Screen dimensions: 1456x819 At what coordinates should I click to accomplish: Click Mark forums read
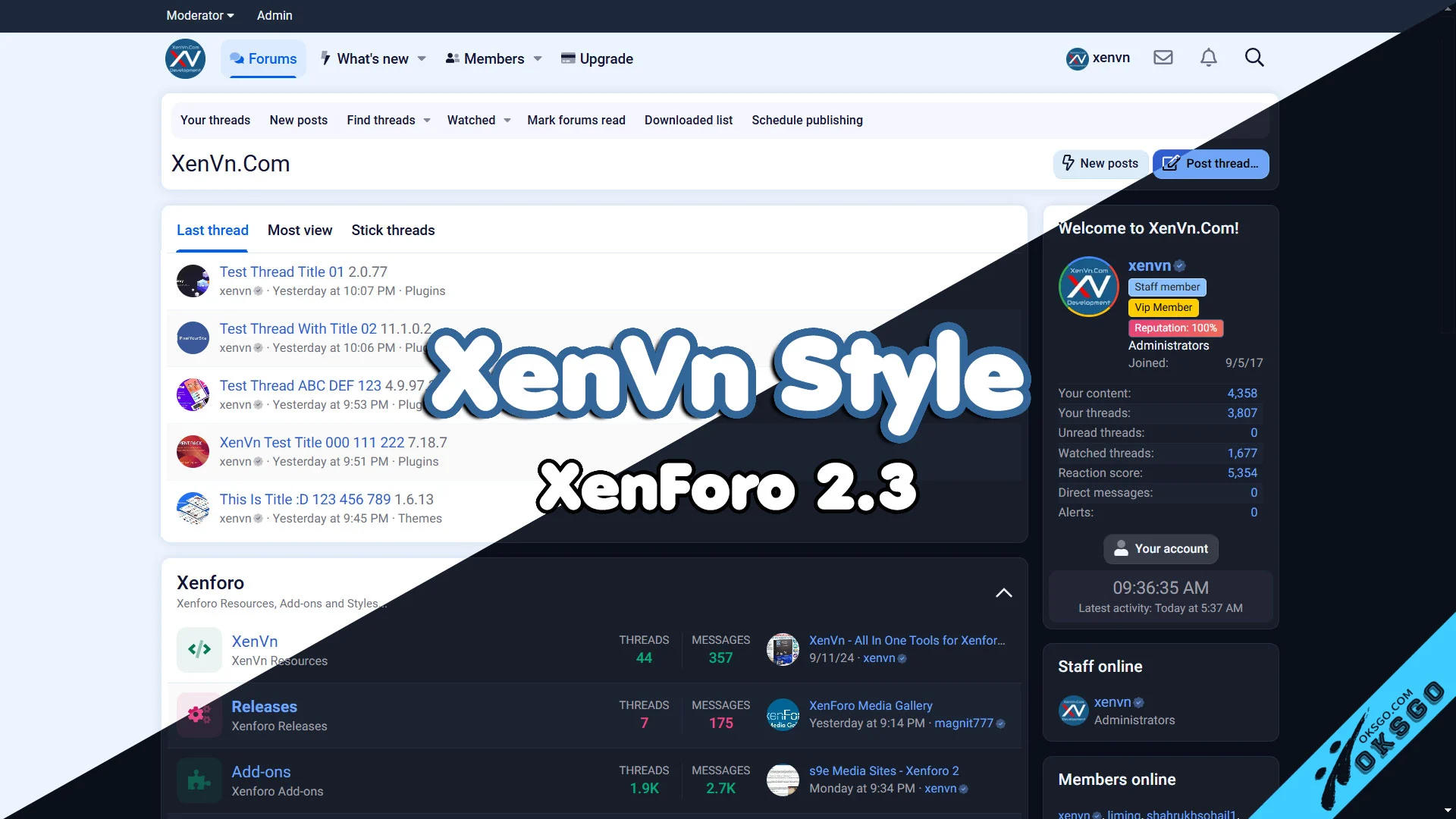[x=576, y=120]
